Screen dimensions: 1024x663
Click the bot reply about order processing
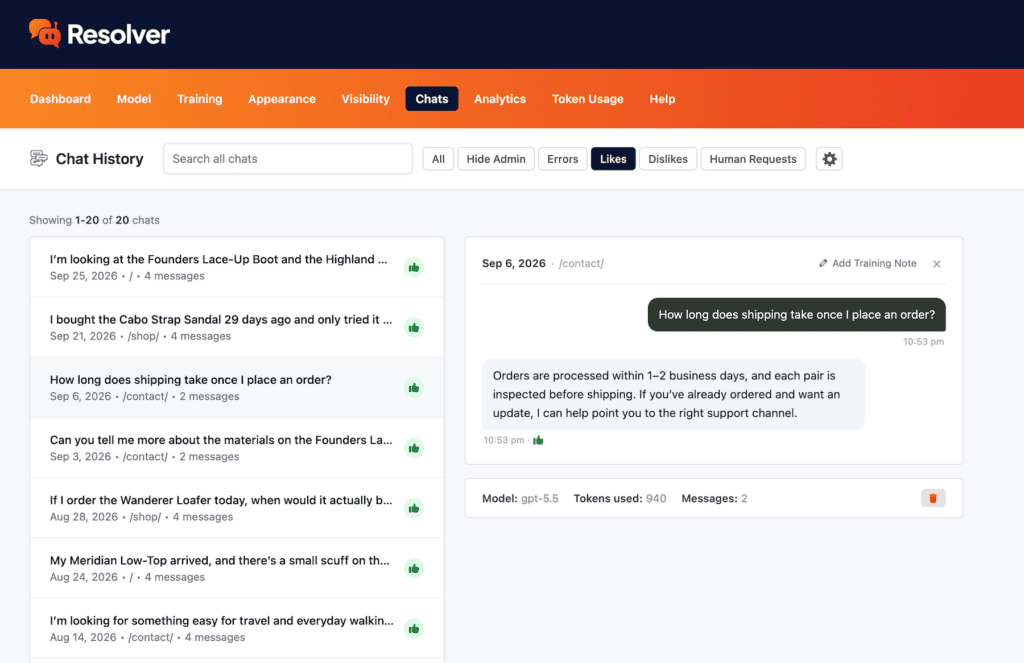click(x=673, y=395)
